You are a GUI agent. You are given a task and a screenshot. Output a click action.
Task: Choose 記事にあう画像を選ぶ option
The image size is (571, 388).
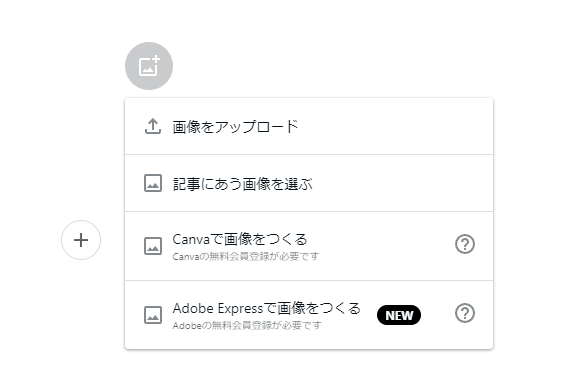click(x=309, y=183)
